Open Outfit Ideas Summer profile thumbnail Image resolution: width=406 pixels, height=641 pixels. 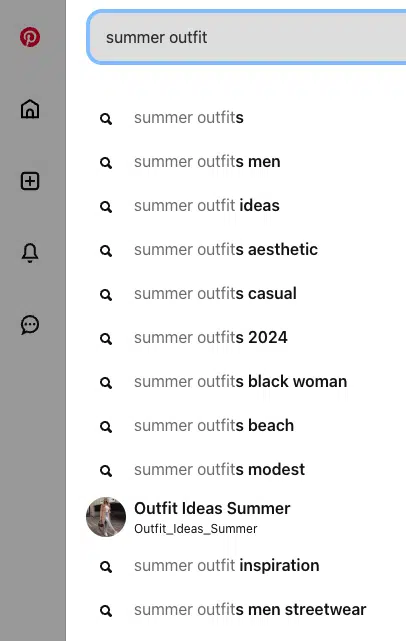106,517
